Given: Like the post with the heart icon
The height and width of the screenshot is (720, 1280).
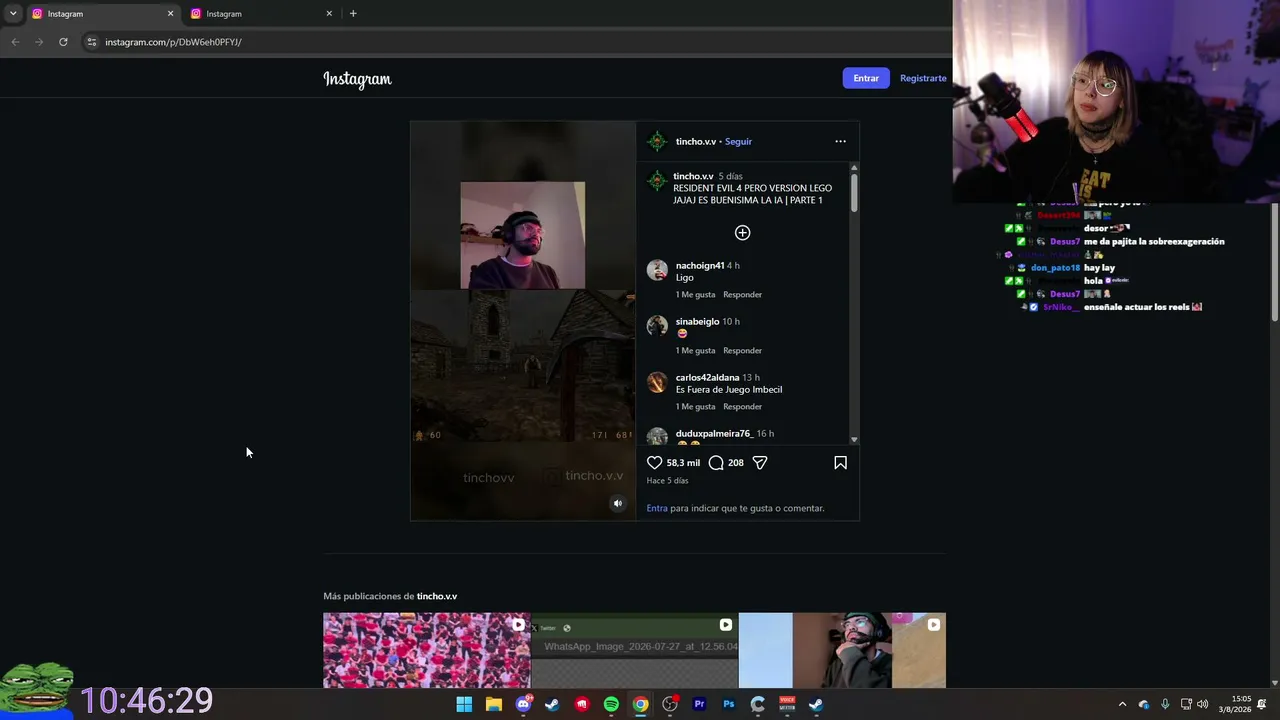Looking at the screenshot, I should click(655, 463).
